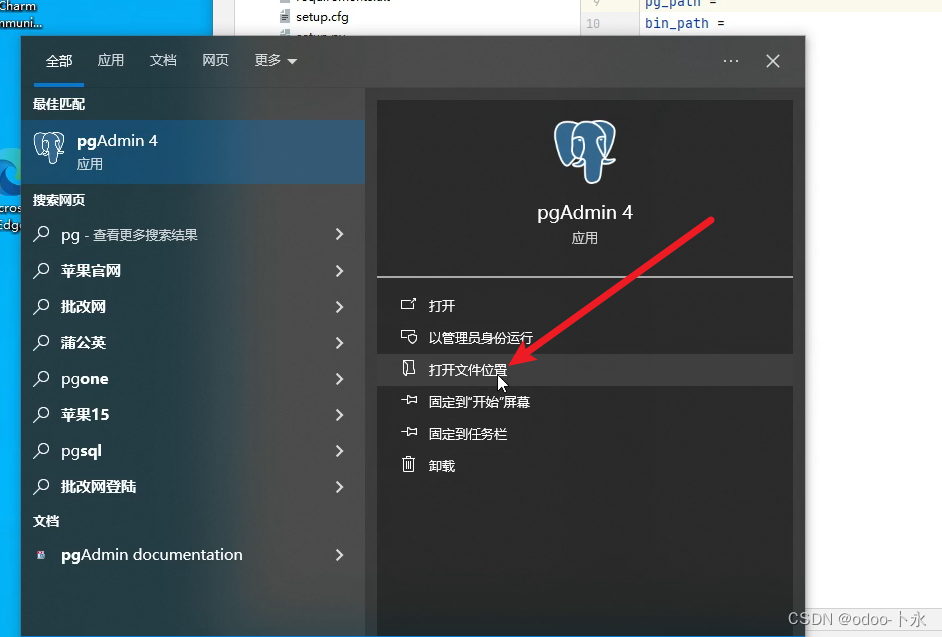Click the pgAdmin elephant icon in the results list
The height and width of the screenshot is (637, 942).
click(49, 147)
